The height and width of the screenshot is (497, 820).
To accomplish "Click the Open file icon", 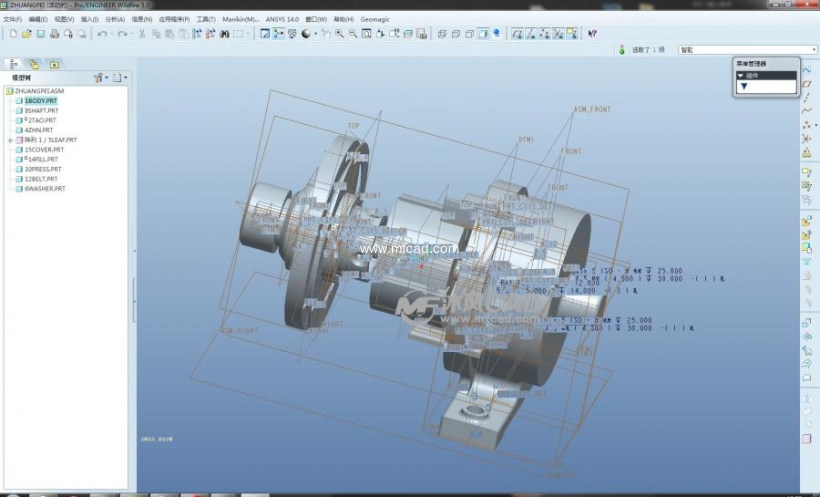I will pos(26,33).
